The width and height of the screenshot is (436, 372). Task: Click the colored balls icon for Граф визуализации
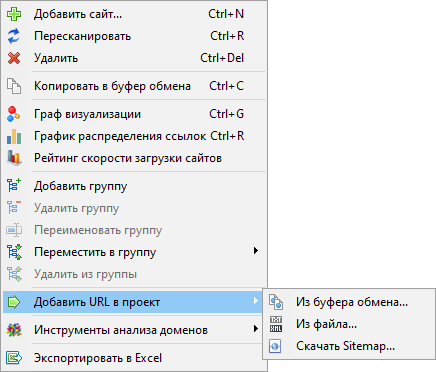pos(14,114)
